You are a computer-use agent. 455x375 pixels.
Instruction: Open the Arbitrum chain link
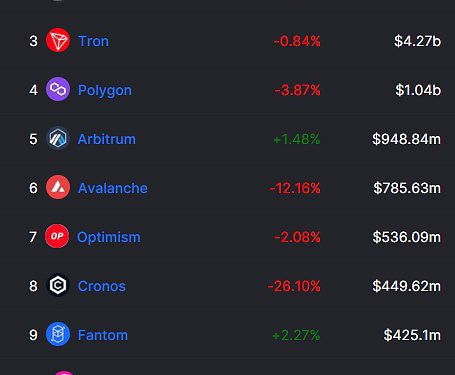pos(107,139)
